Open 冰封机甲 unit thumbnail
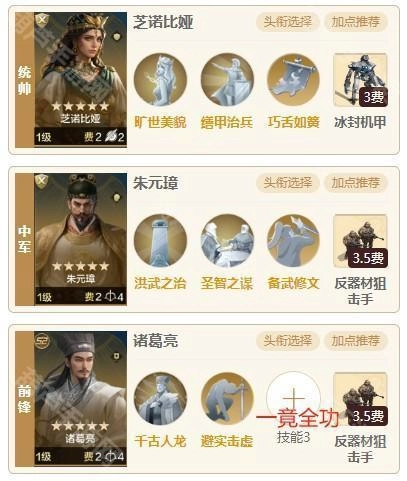This screenshot has width=407, height=481. coord(360,80)
